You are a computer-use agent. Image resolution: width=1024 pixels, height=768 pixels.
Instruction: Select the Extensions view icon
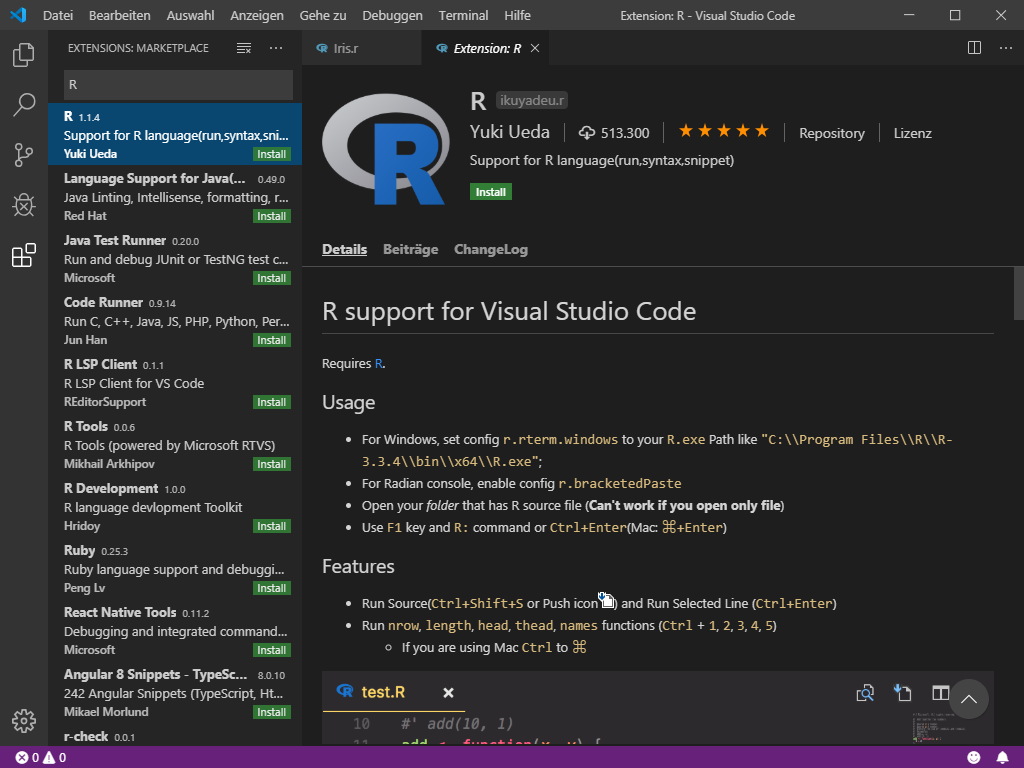coord(24,255)
